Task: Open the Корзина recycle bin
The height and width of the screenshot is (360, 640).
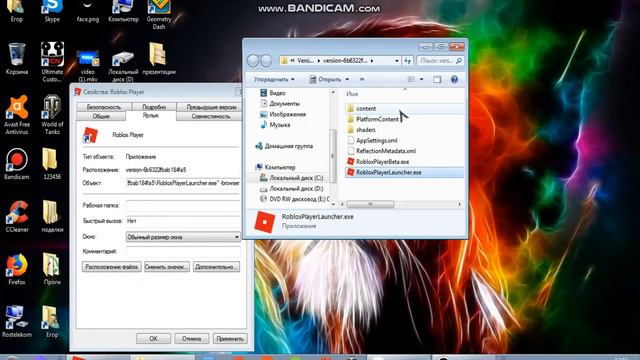Action: (17, 59)
